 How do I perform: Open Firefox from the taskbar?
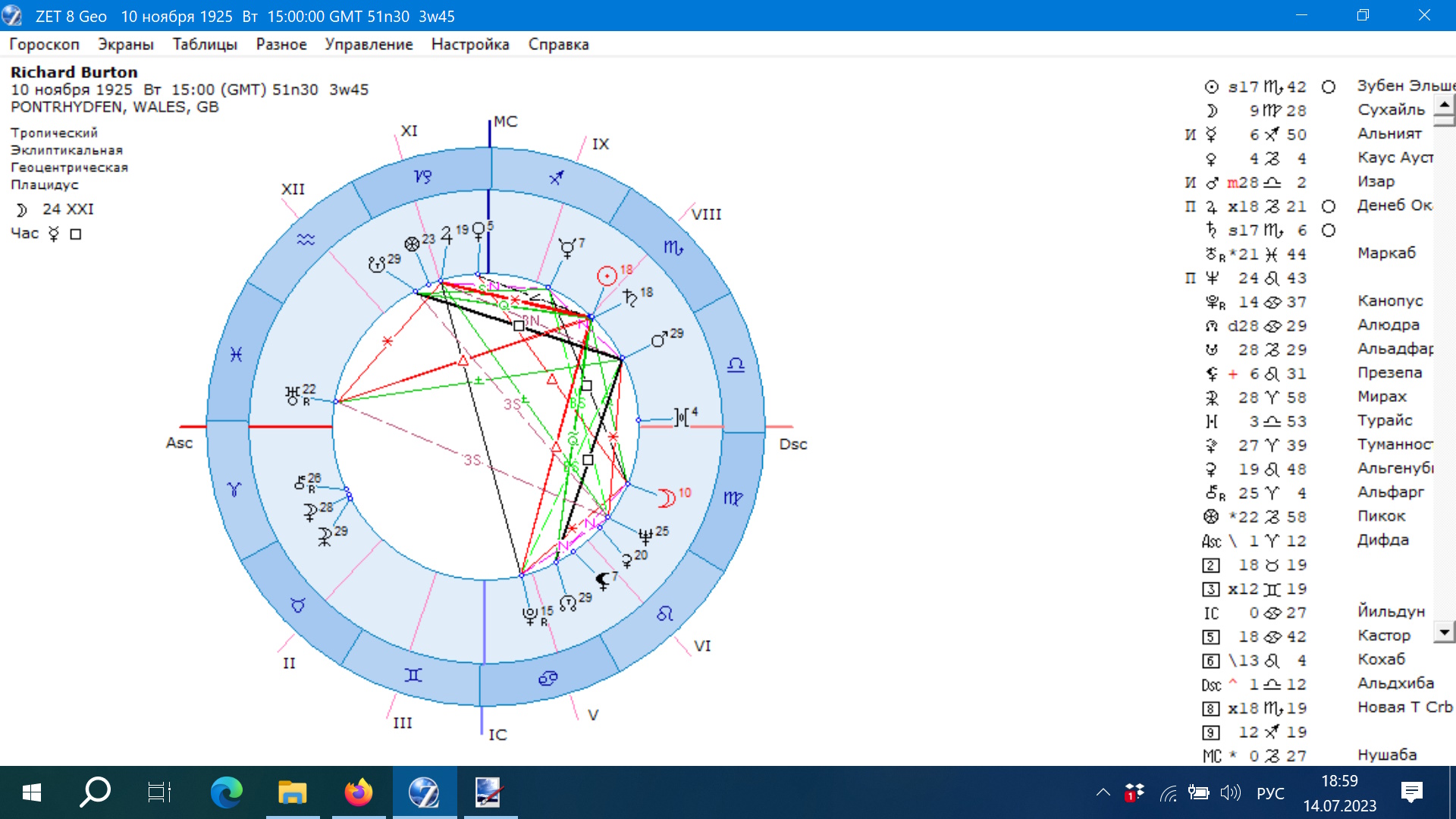tap(359, 793)
